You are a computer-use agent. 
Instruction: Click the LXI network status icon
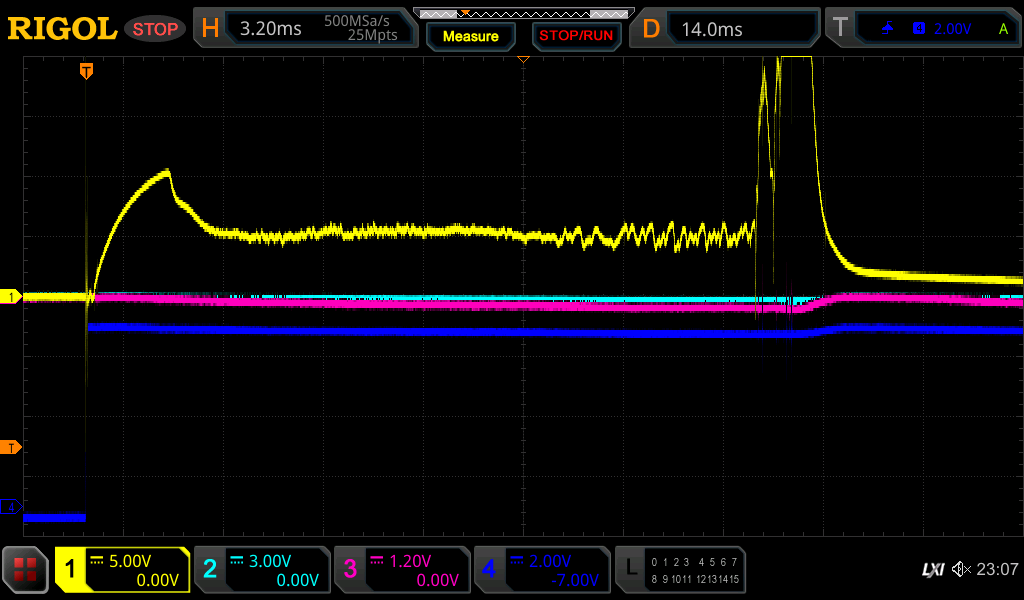[932, 570]
